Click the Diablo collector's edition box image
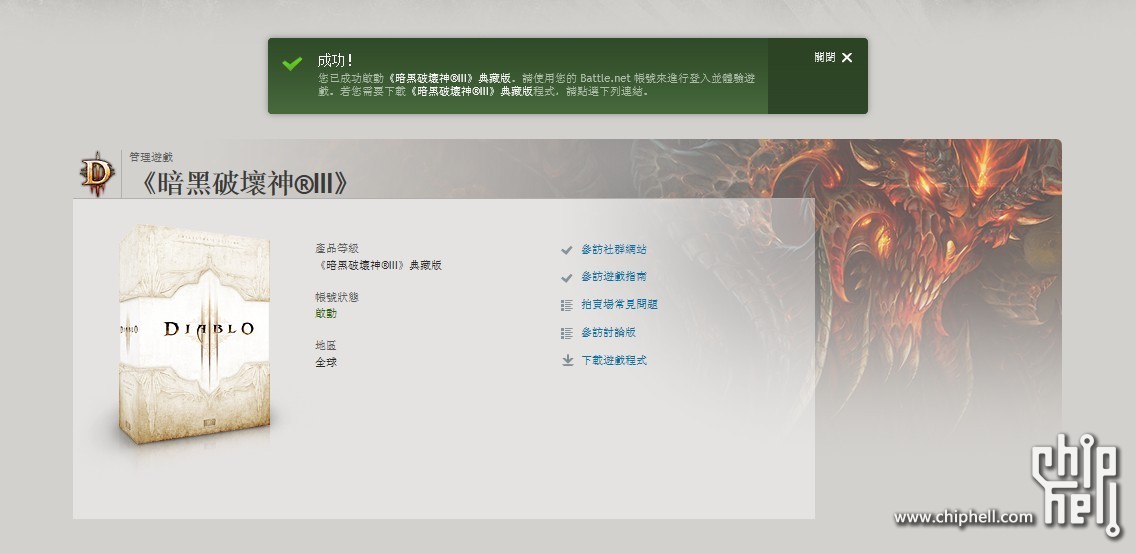 [x=194, y=333]
